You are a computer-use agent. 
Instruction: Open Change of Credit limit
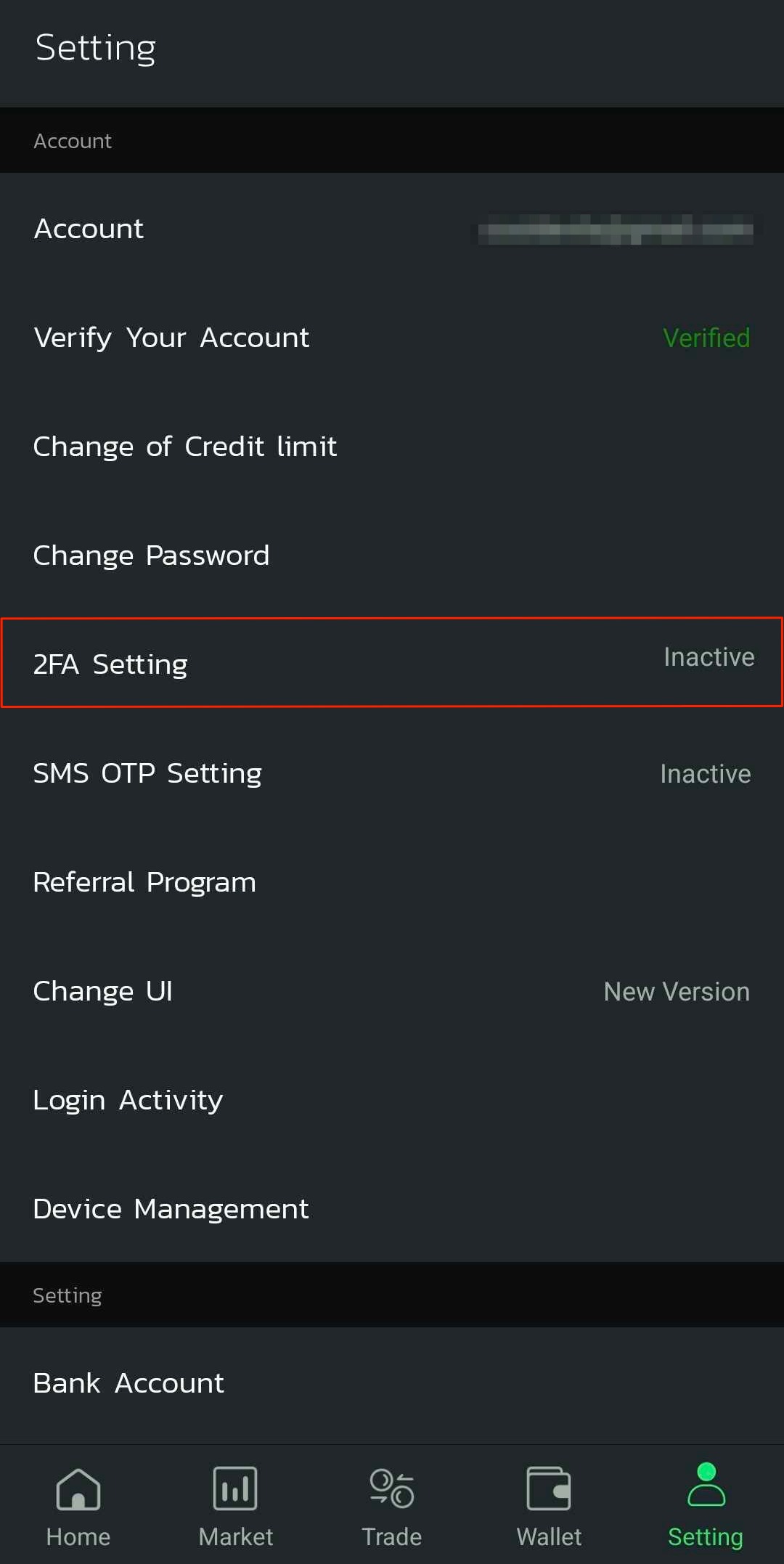tap(184, 446)
